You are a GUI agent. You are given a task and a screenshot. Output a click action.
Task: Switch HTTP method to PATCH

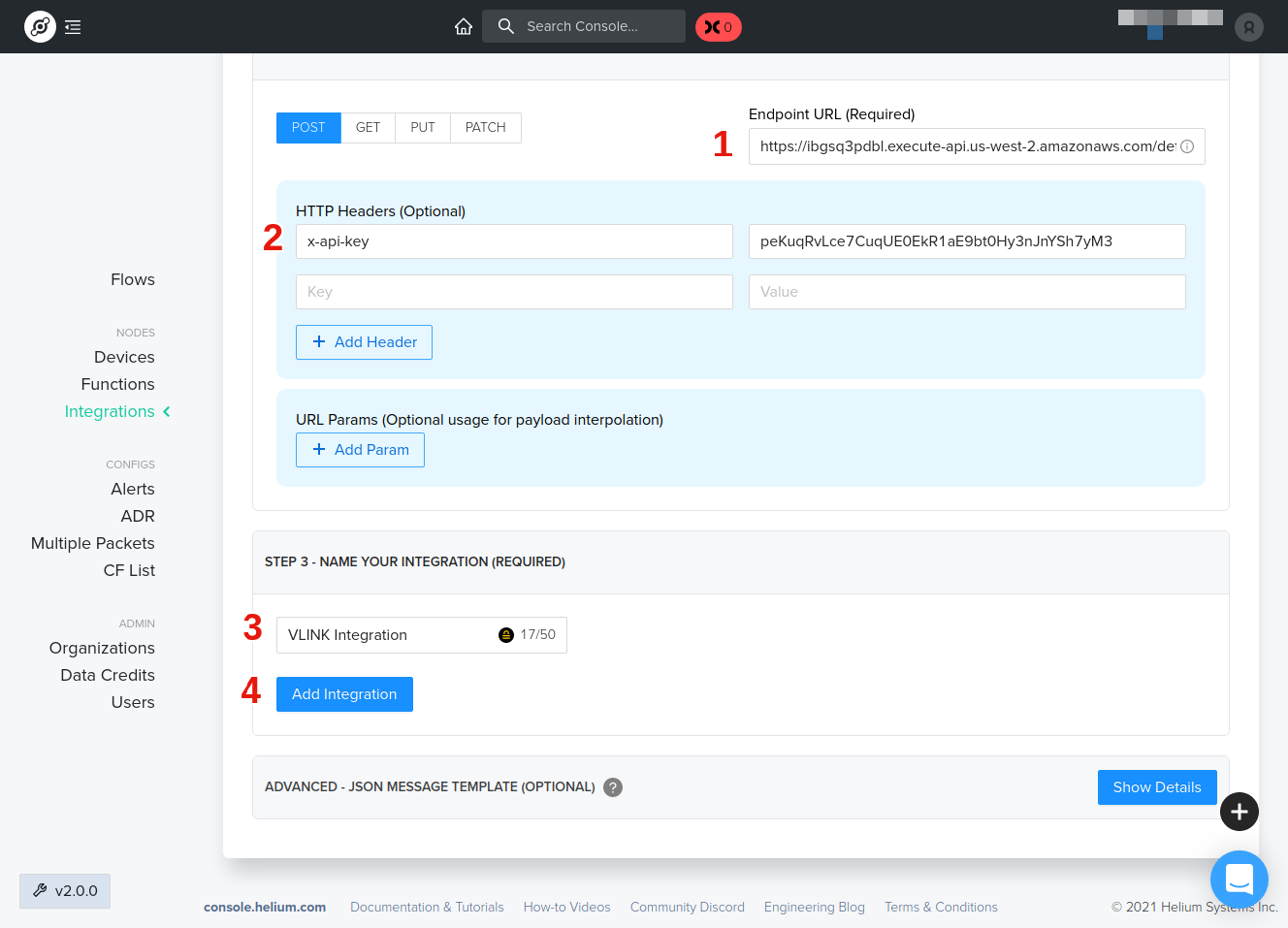[x=485, y=128]
